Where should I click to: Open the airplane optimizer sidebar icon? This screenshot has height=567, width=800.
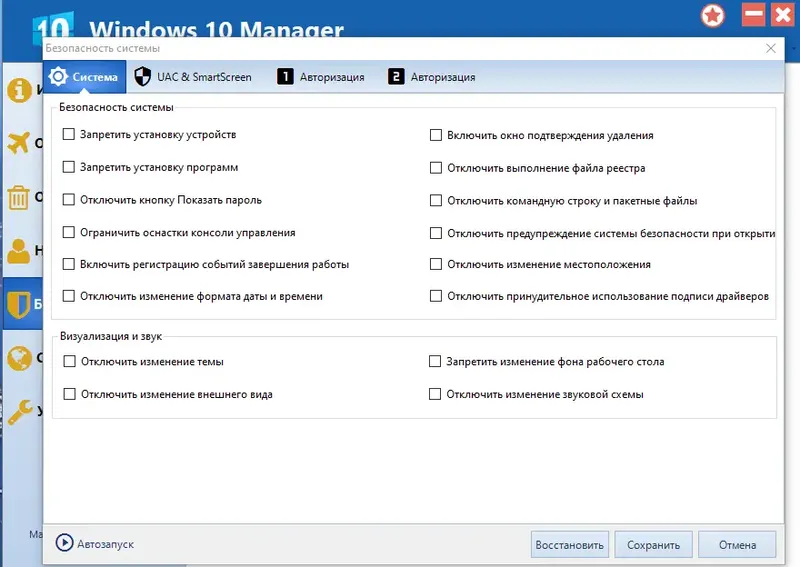tap(19, 142)
